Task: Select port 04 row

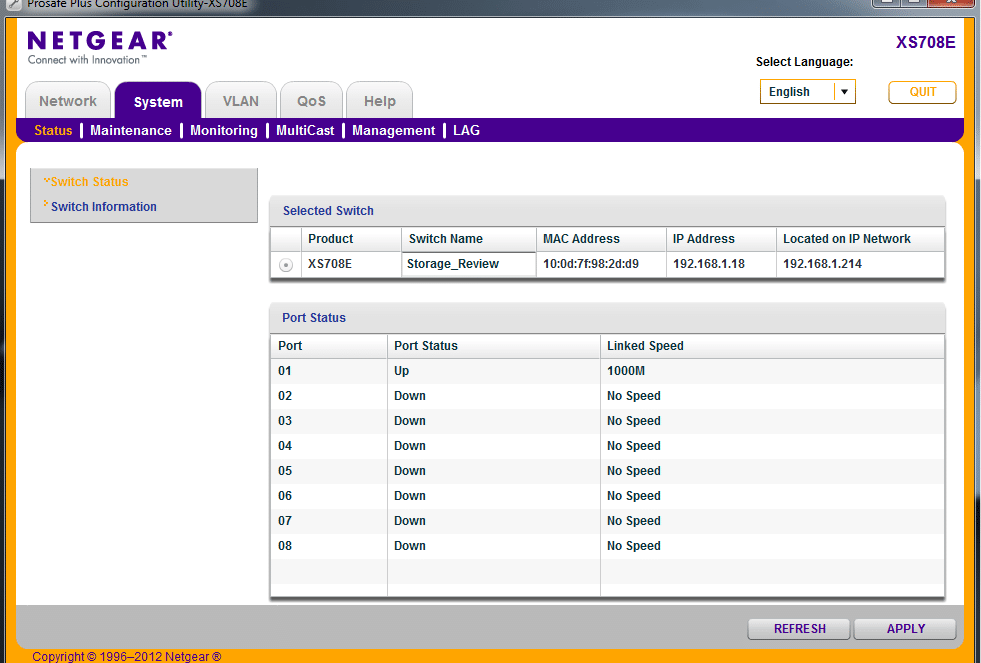Action: [607, 446]
